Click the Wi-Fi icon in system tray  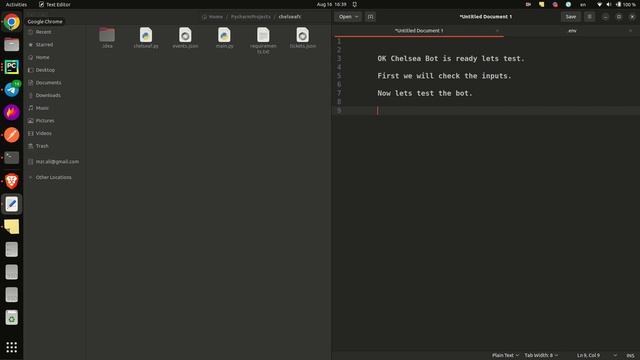(599, 4)
